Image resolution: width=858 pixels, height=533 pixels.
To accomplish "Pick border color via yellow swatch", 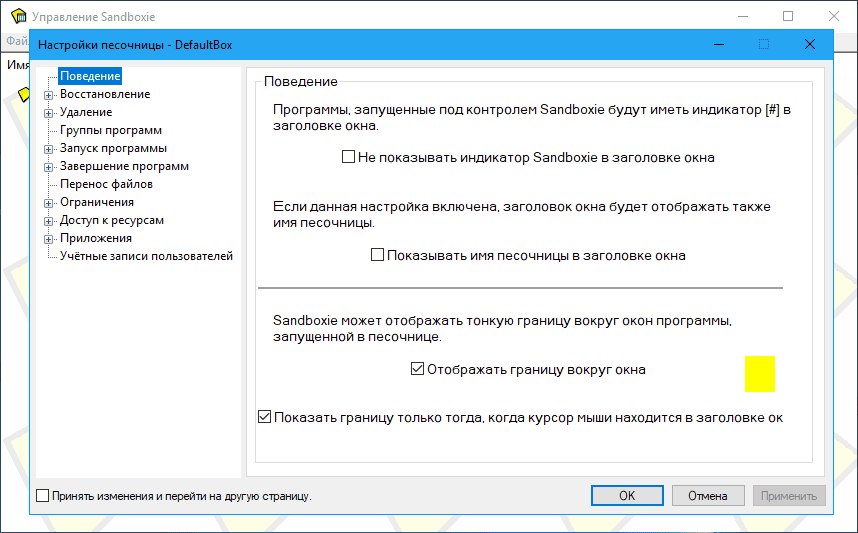I will pyautogui.click(x=760, y=374).
